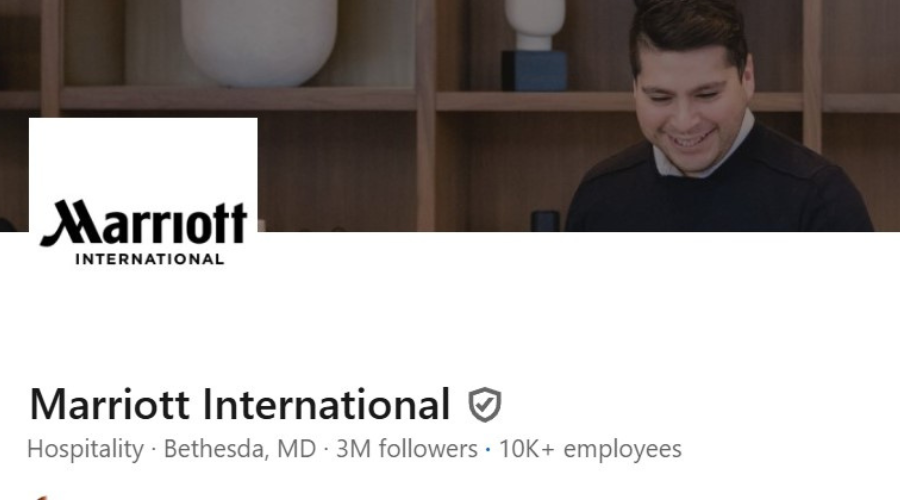View the 3M followers count

click(407, 449)
